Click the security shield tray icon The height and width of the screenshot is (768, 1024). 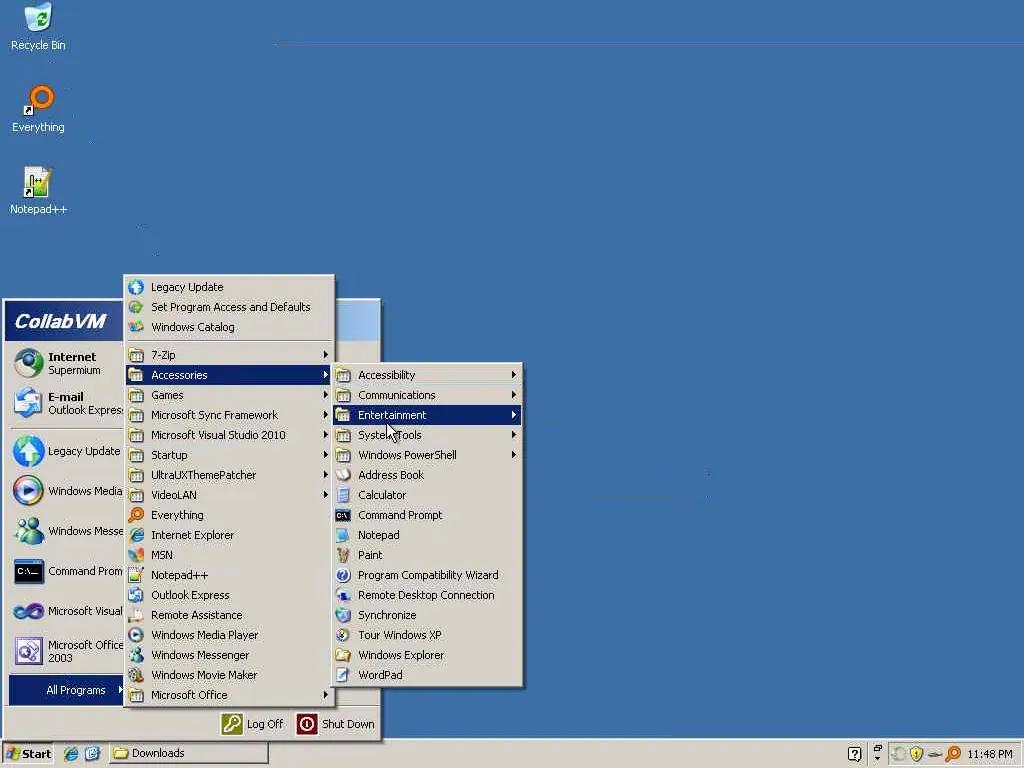[916, 754]
